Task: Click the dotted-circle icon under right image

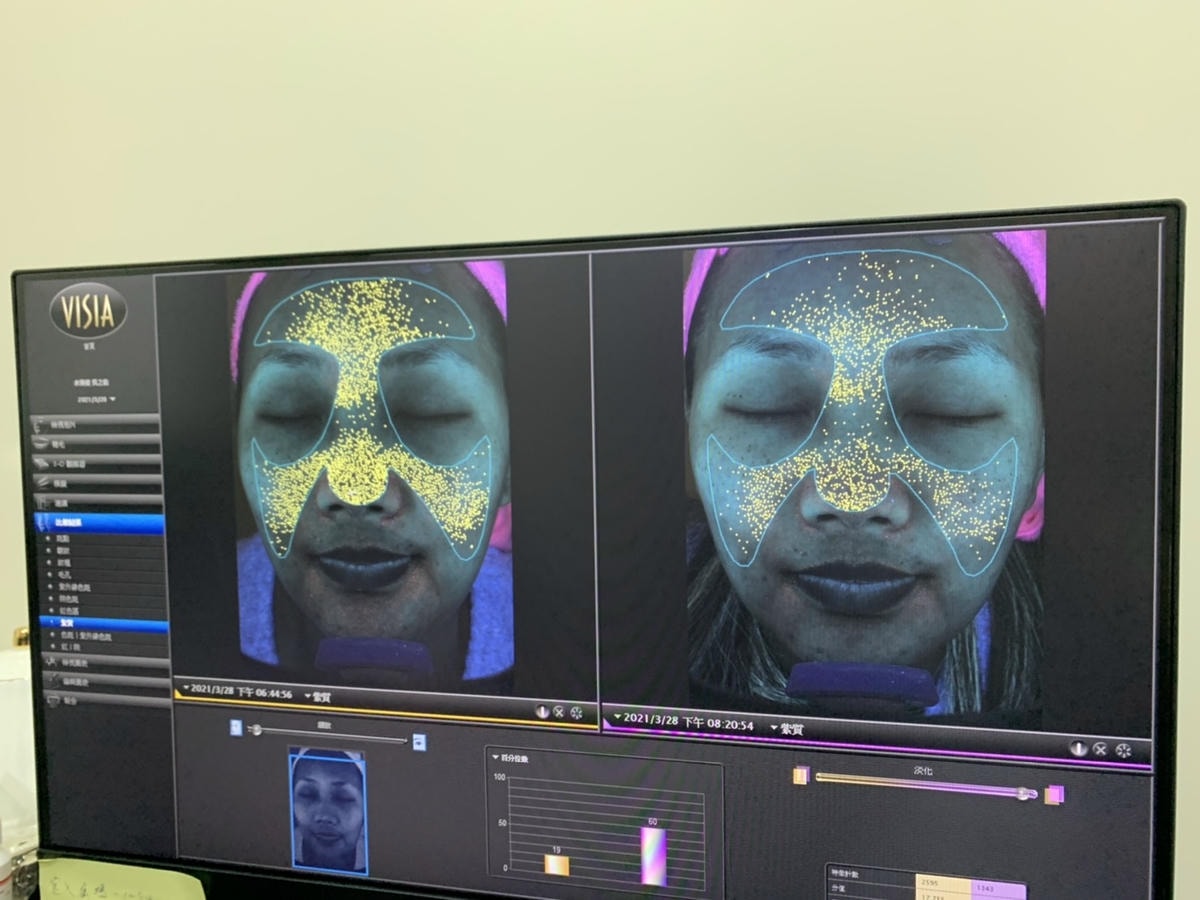Action: click(1123, 750)
